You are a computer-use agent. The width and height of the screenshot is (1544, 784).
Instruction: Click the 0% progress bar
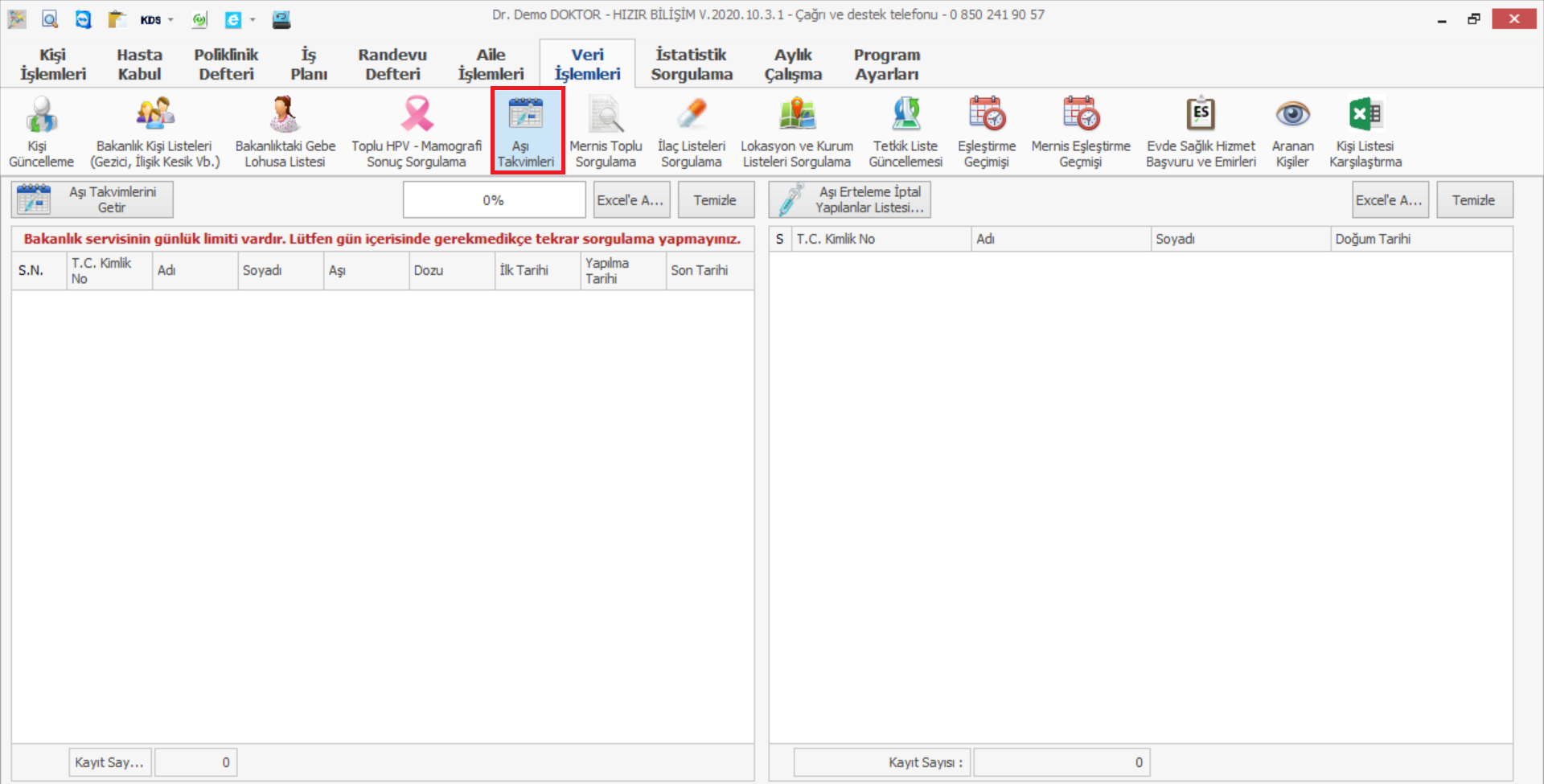(494, 200)
